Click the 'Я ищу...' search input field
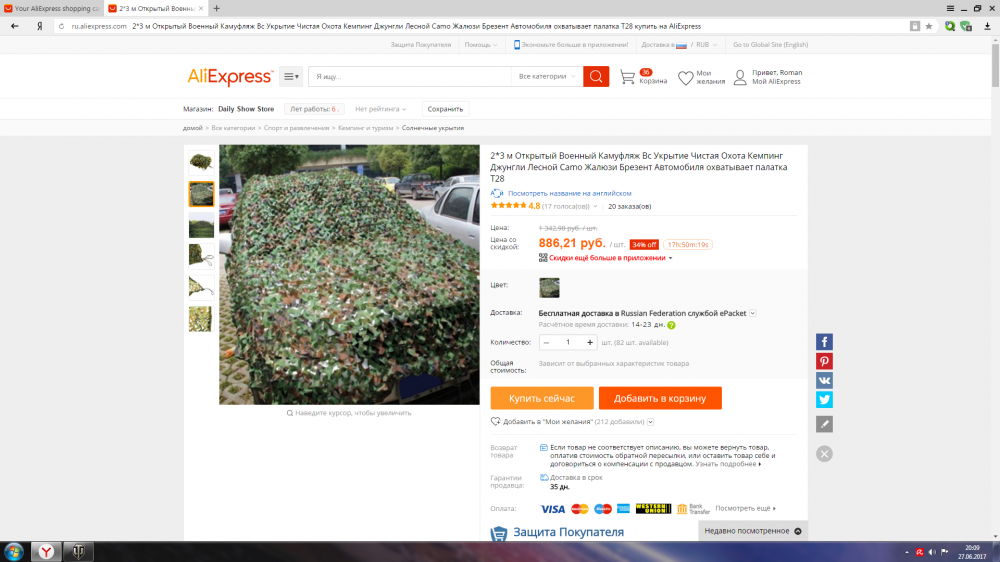The image size is (1000, 562). point(410,77)
